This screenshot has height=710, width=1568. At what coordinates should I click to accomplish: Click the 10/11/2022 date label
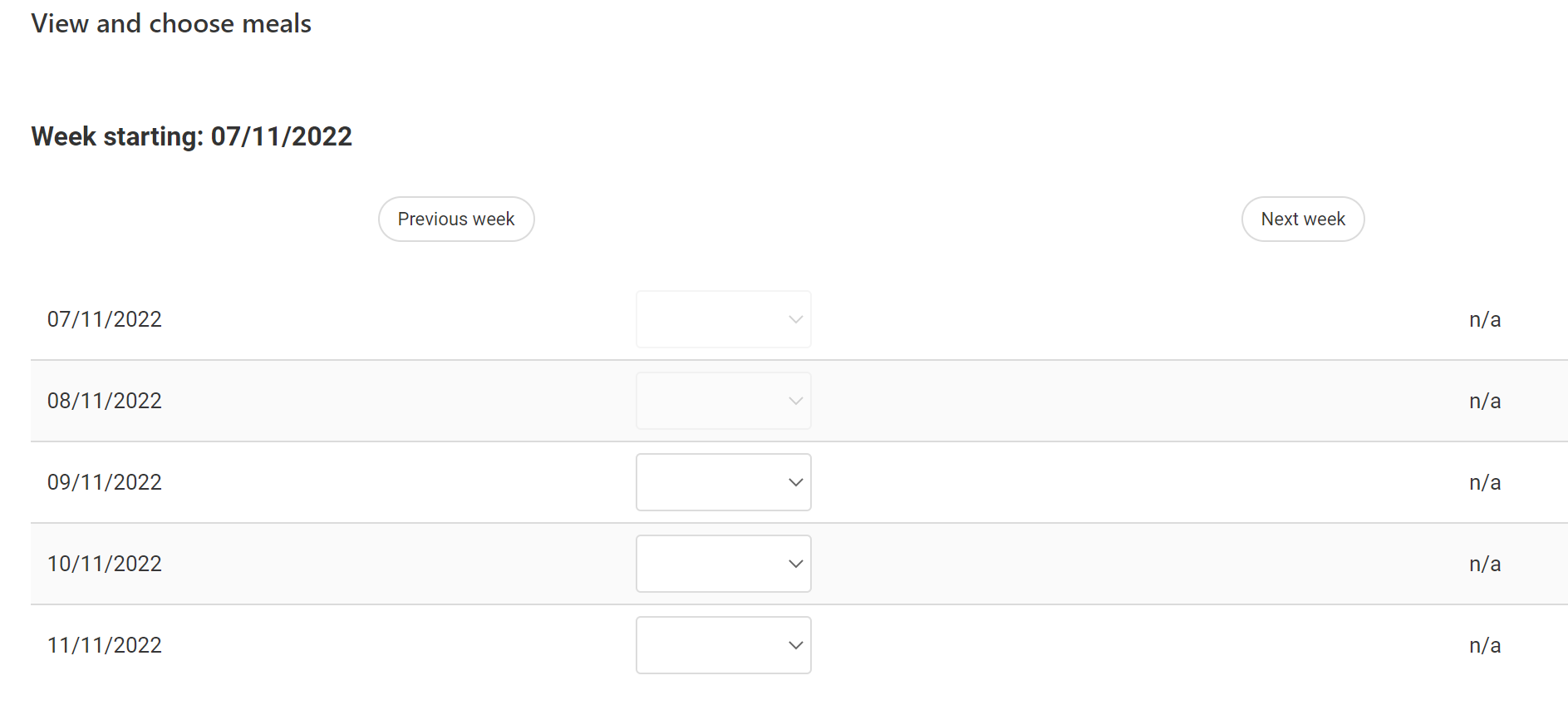(105, 564)
